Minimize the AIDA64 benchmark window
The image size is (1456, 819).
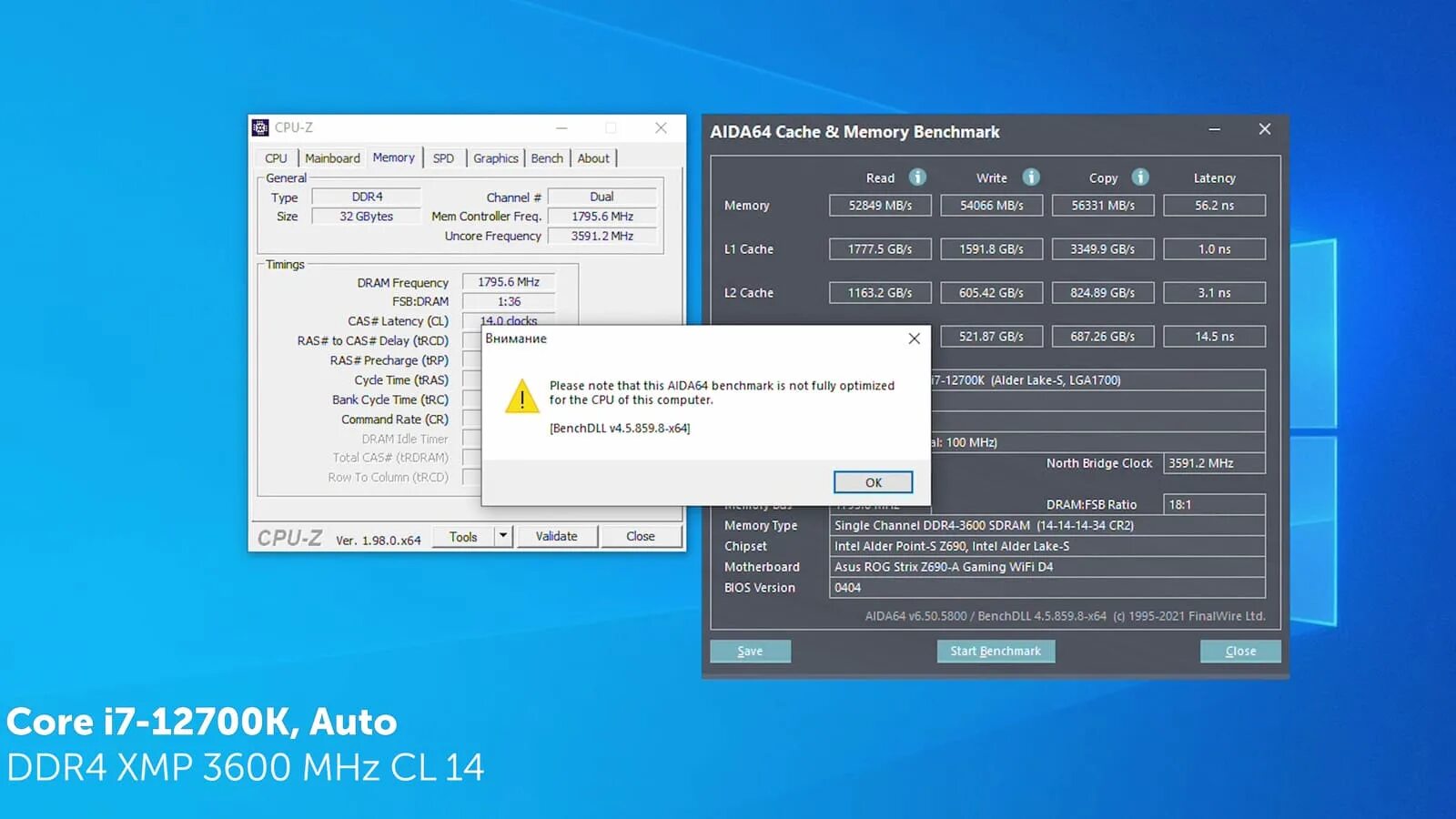(1214, 129)
